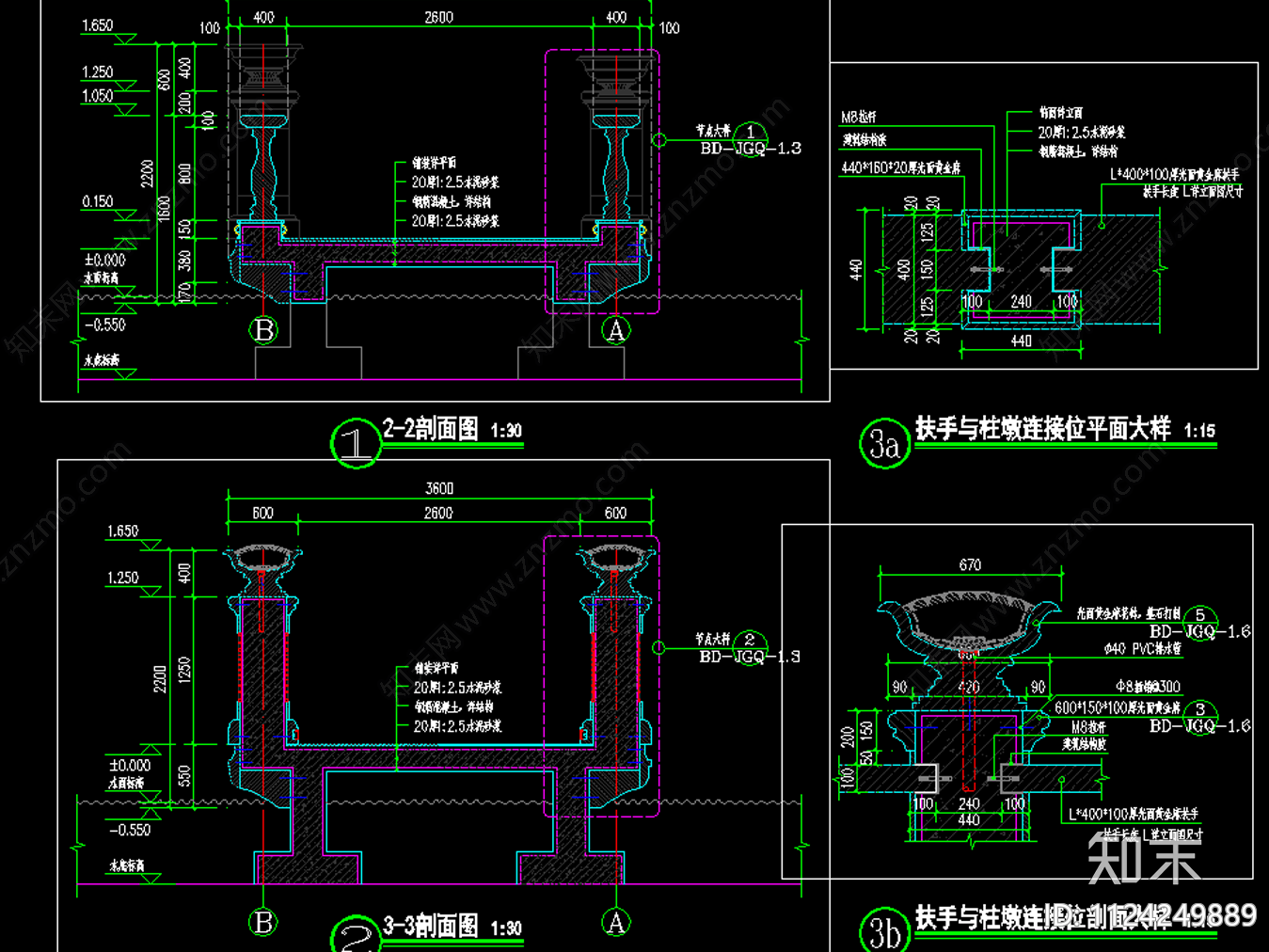This screenshot has width=1269, height=952.
Task: Click the '3-3剖面图 1:30' drawing title
Action: [x=452, y=927]
